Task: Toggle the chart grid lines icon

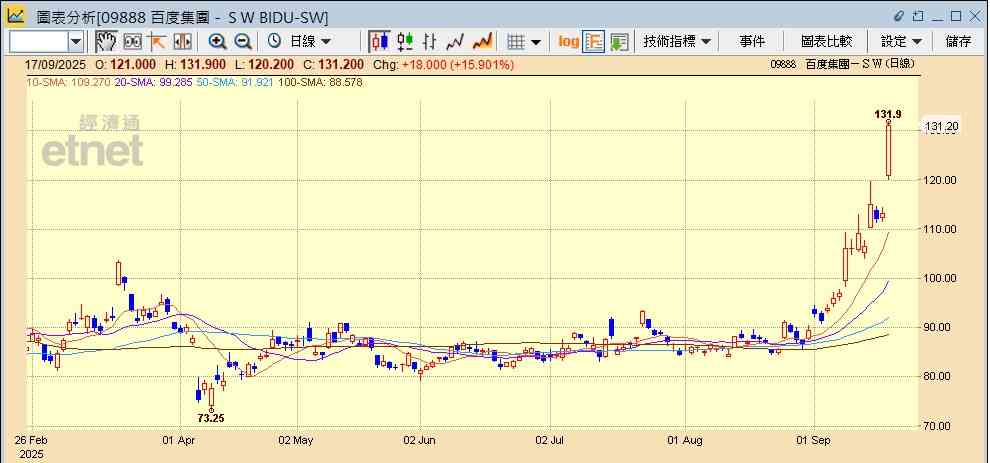Action: coord(516,42)
